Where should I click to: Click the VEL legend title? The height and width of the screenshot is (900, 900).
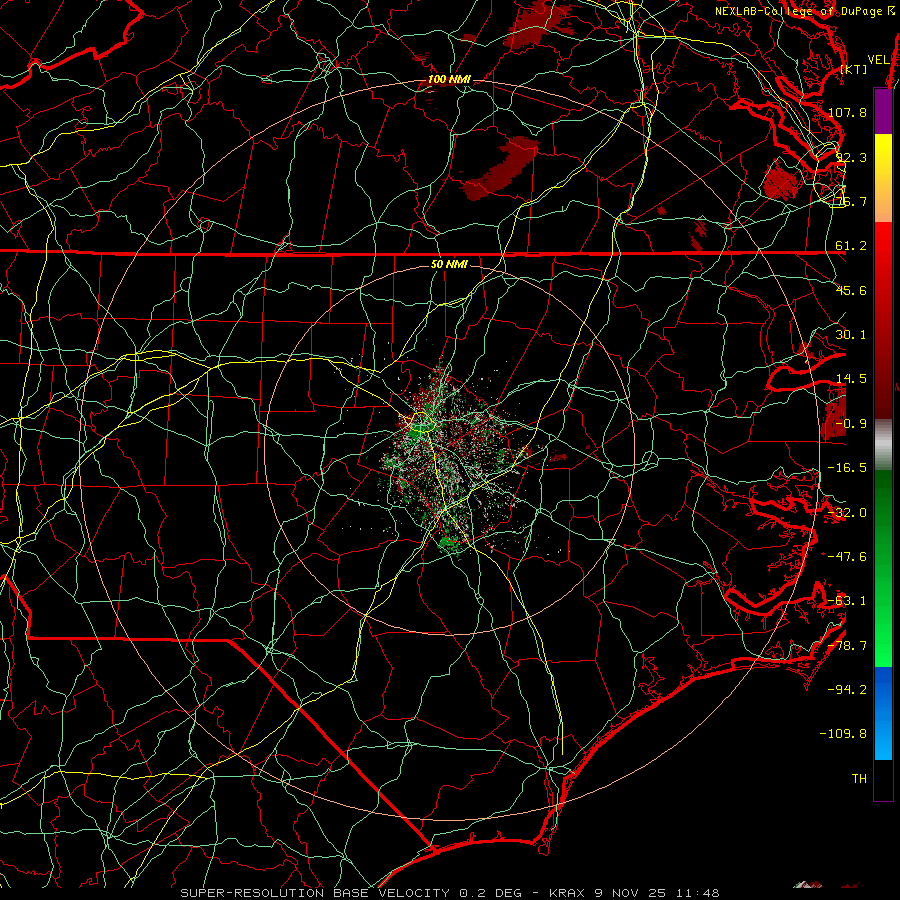tap(878, 60)
